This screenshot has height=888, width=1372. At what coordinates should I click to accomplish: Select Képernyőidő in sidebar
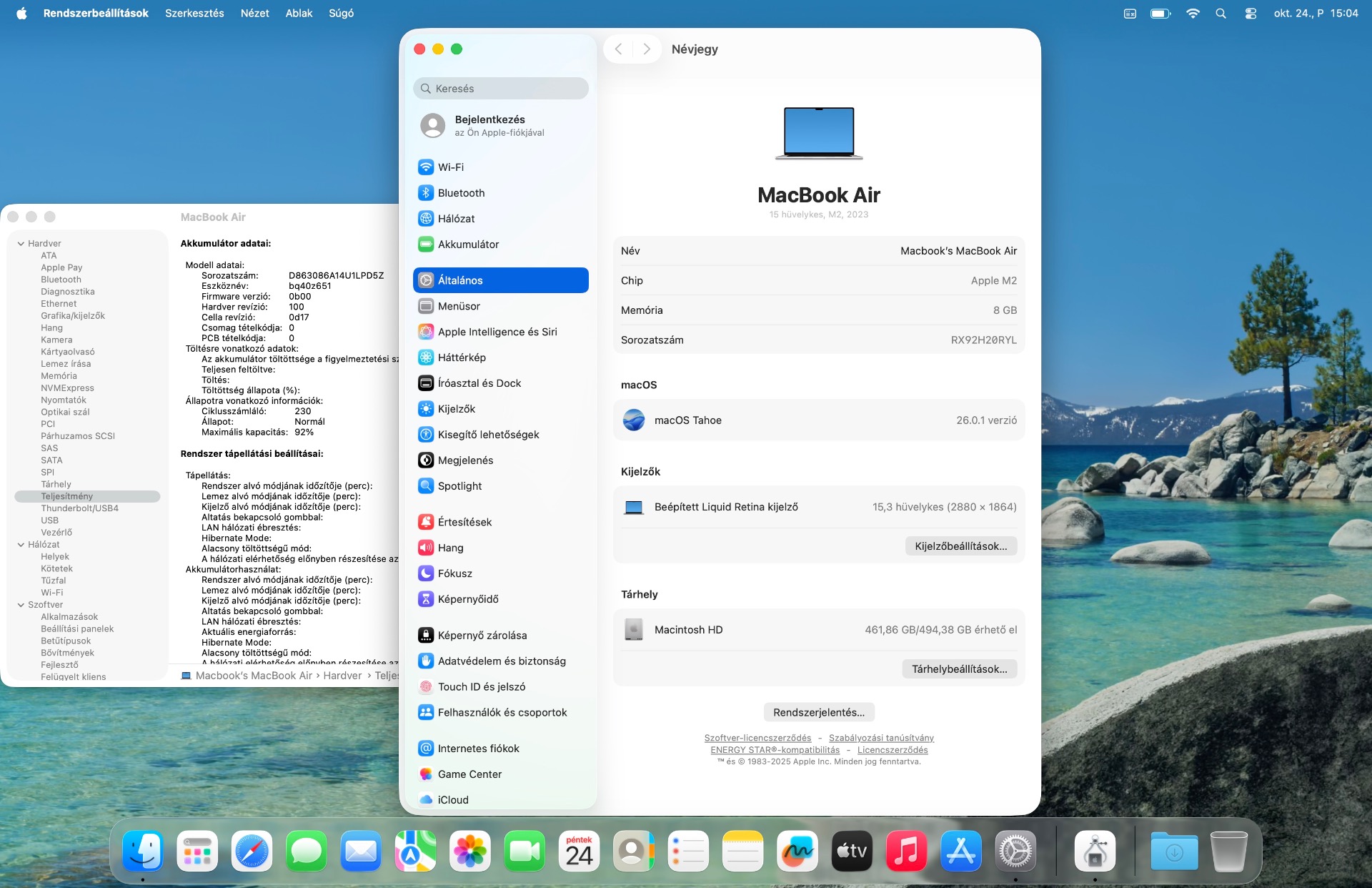coord(467,599)
